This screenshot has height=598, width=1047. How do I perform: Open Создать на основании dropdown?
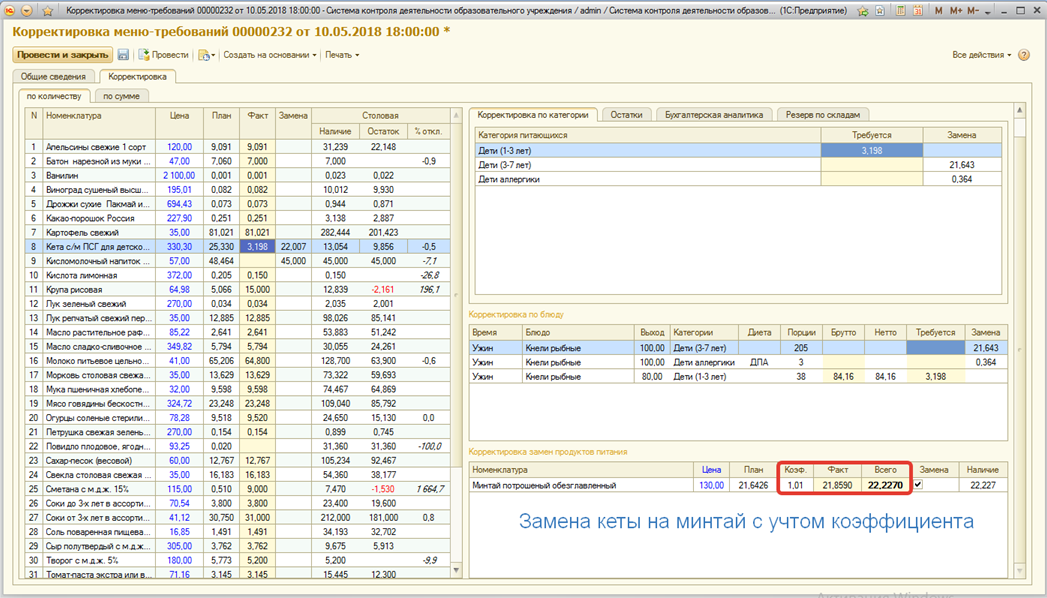point(270,55)
